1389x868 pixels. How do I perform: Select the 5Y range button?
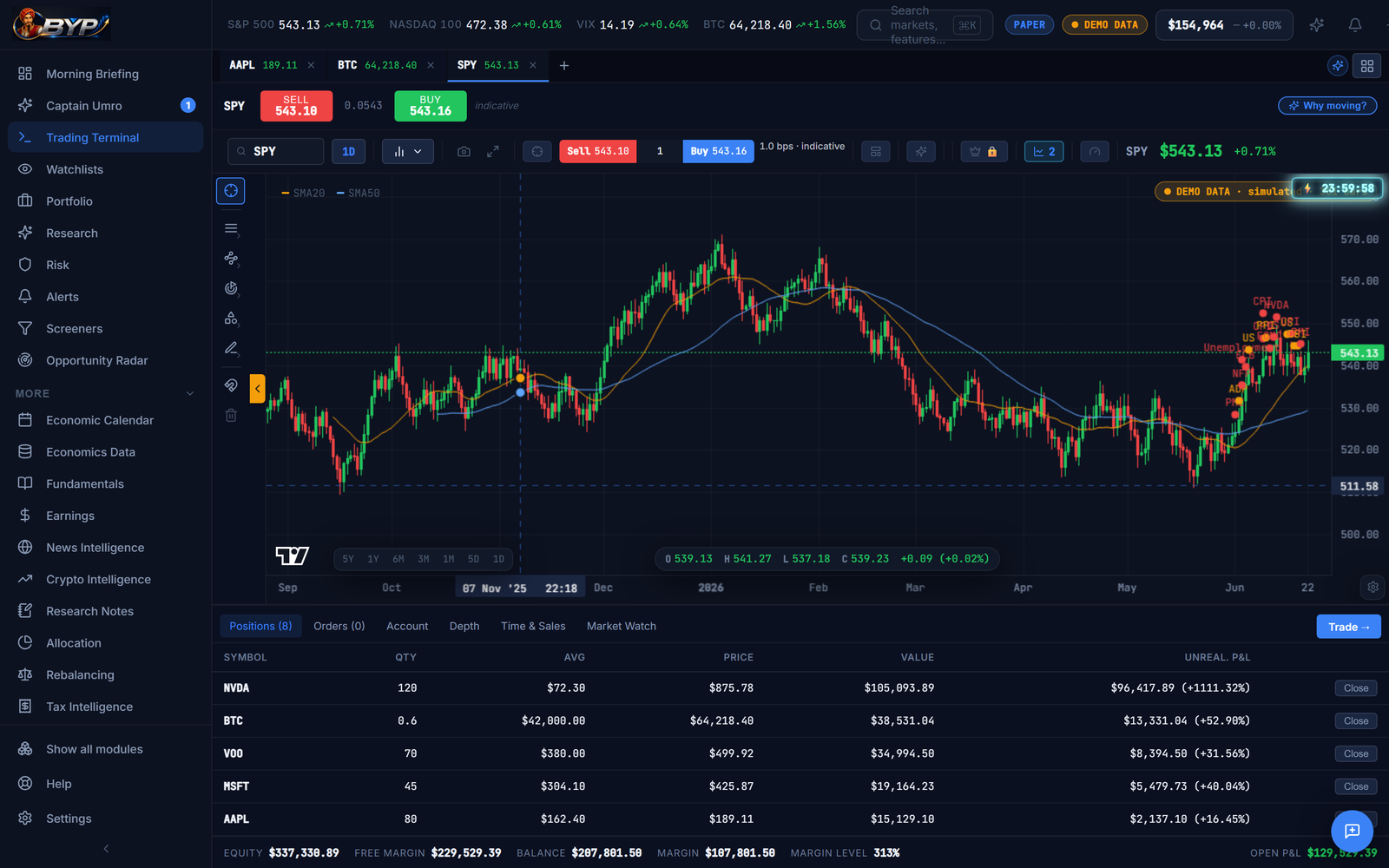[x=348, y=559]
